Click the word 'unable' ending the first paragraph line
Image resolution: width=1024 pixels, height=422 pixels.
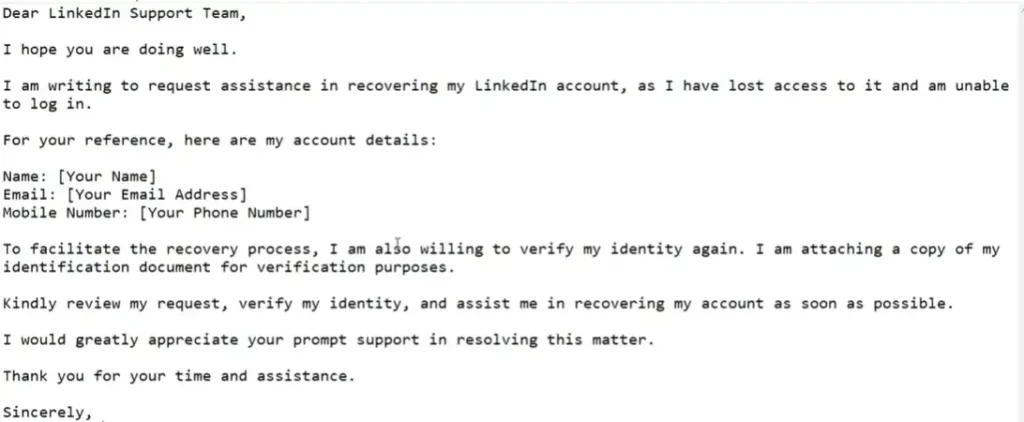tap(982, 86)
